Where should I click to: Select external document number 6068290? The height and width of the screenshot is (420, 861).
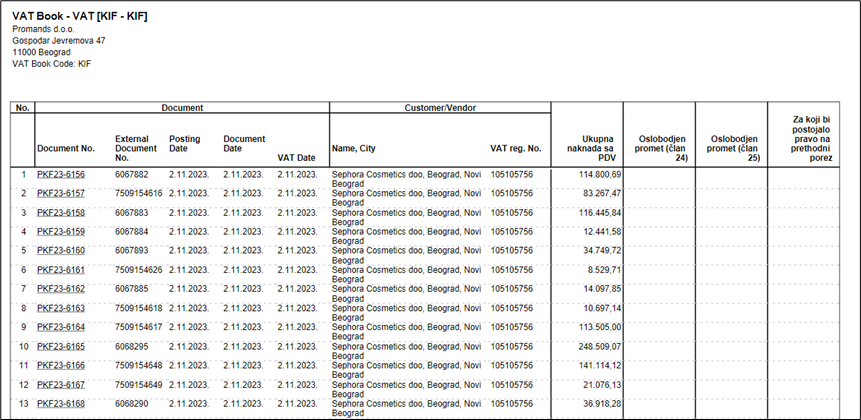click(x=131, y=404)
